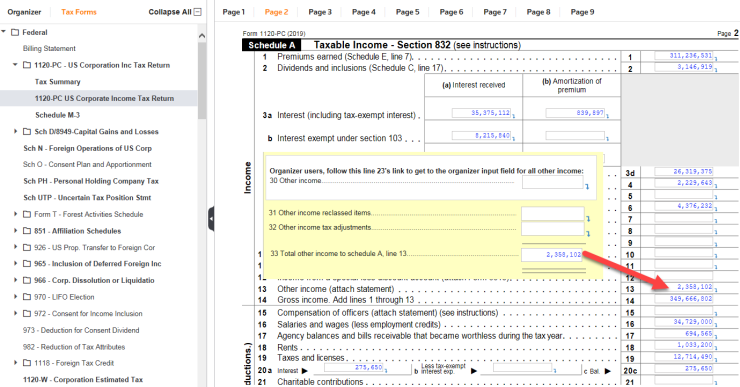The image size is (740, 387).
Task: Expand Sch D/8949-Capital Gains and Losses
Action: click(x=16, y=131)
